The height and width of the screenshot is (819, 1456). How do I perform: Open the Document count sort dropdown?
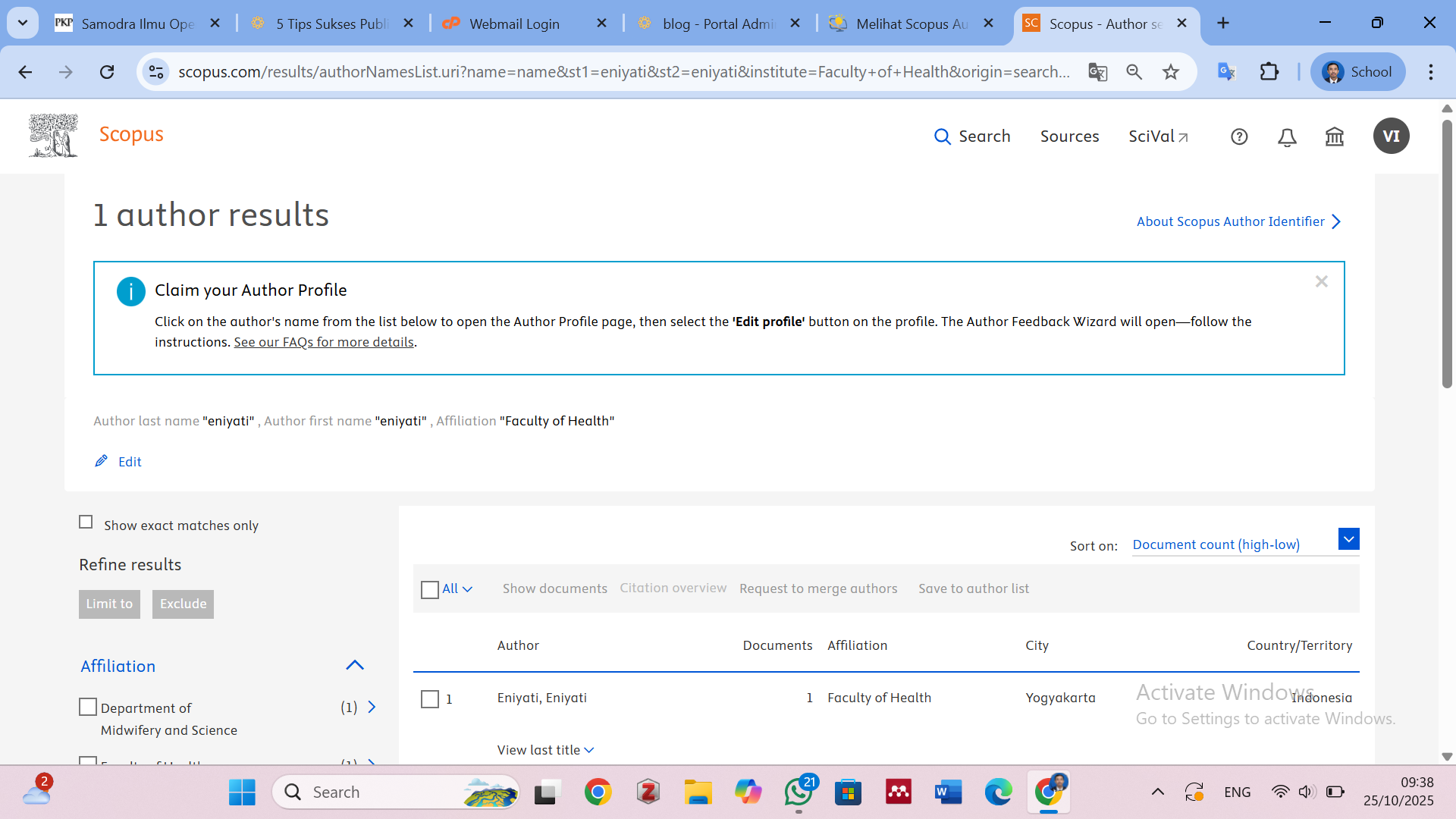[x=1348, y=538]
